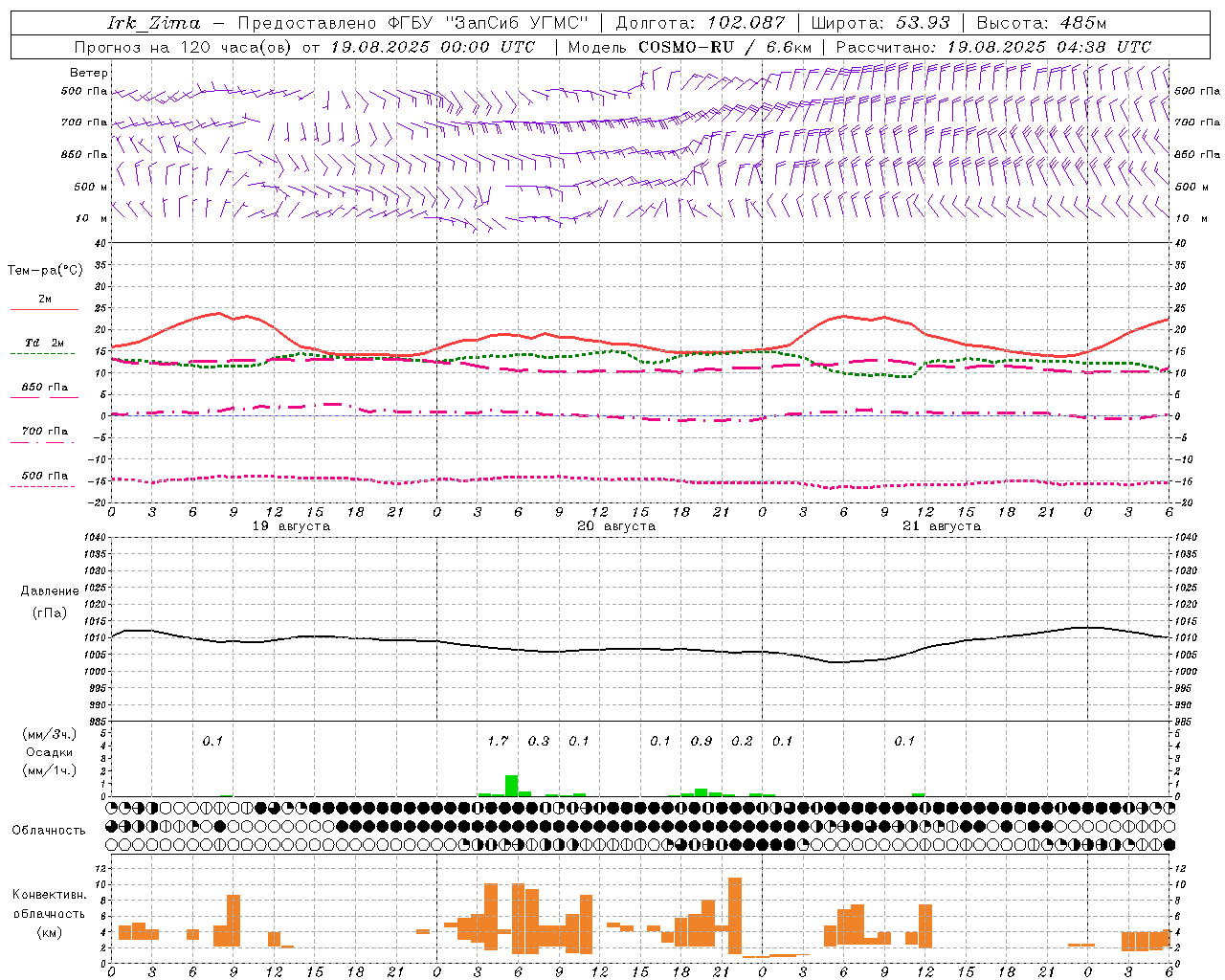Click the "Модель COSMO-RU / 6.6км" text
1225x980 pixels.
[690, 47]
